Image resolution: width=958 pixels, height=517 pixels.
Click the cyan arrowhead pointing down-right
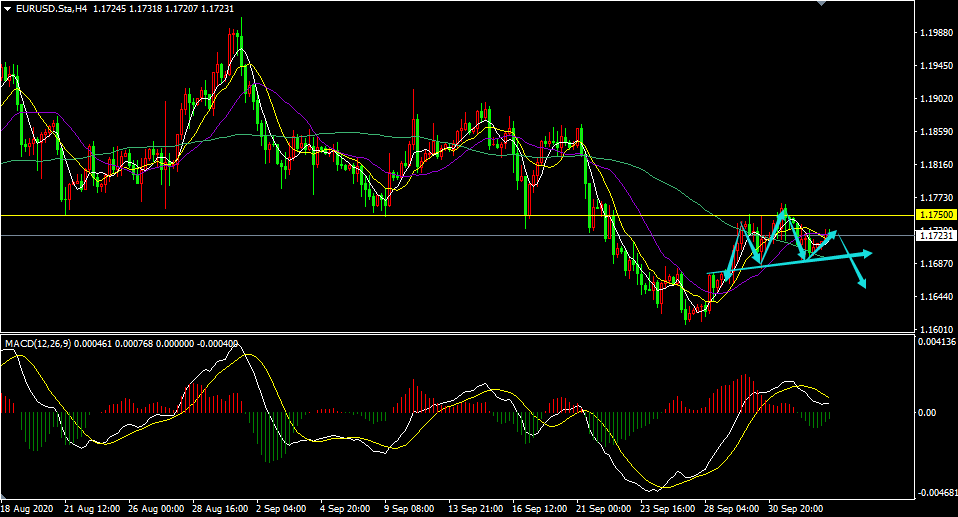861,284
